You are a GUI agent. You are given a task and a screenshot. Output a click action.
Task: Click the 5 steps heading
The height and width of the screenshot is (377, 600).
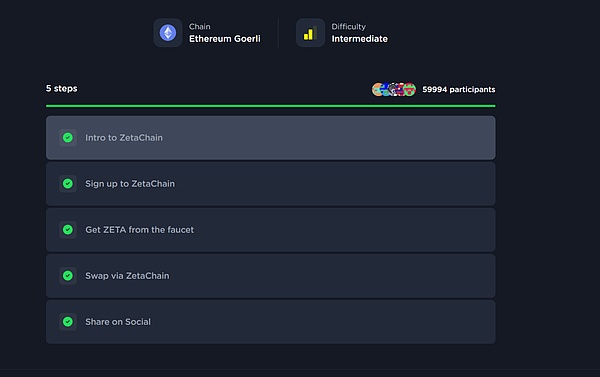coord(62,88)
